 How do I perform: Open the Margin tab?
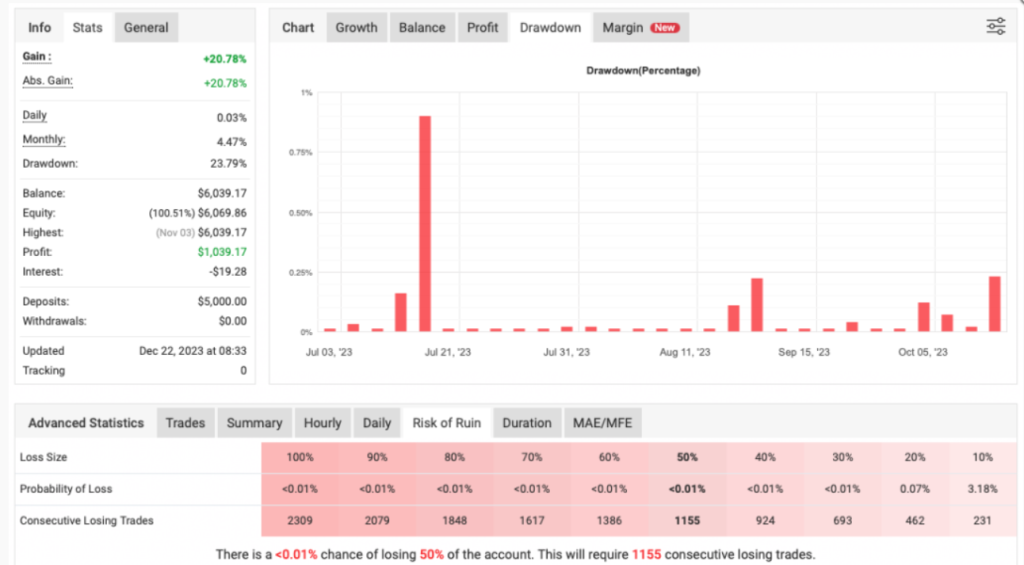[x=622, y=28]
